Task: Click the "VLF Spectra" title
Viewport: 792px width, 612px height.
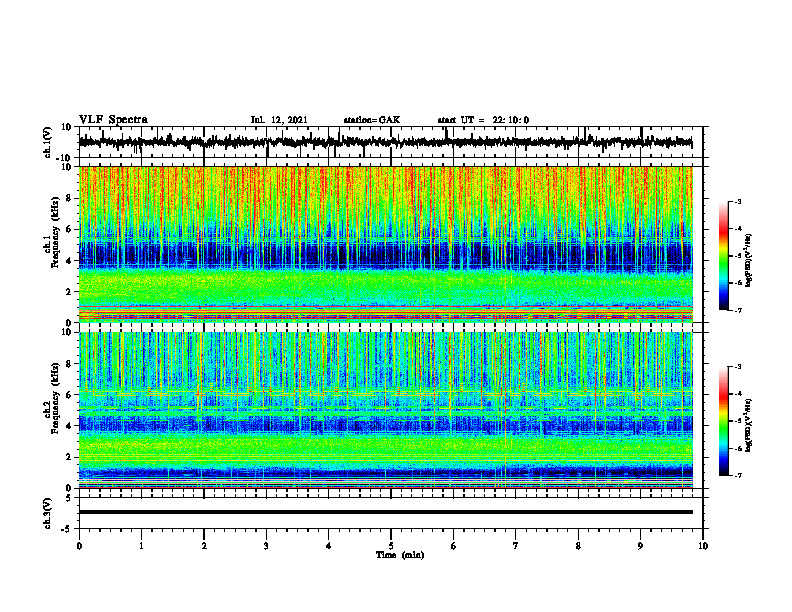Action: (x=113, y=120)
